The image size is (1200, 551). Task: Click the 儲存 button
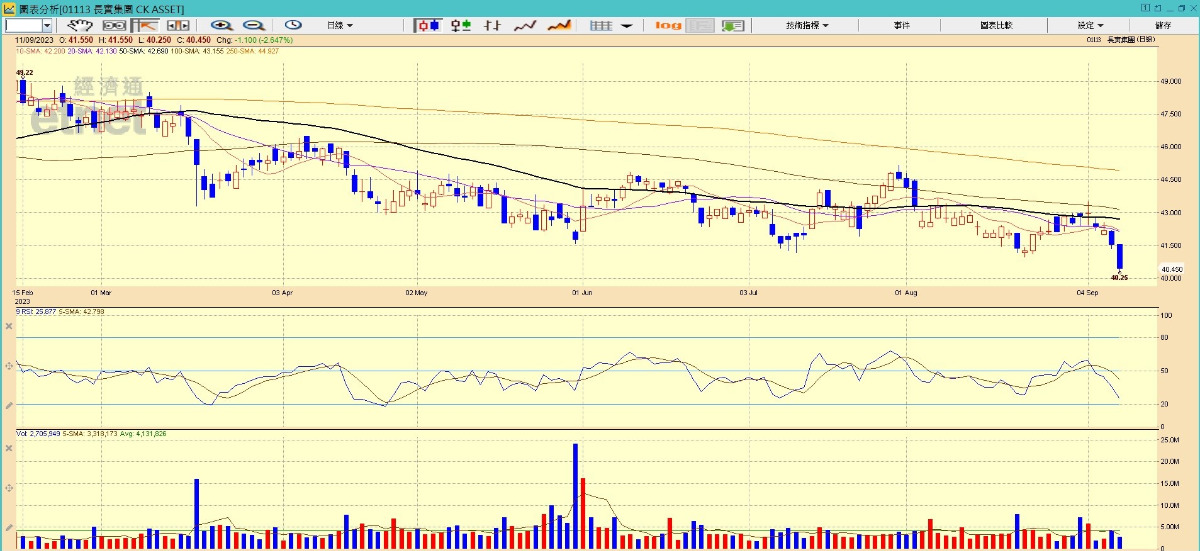[1163, 25]
